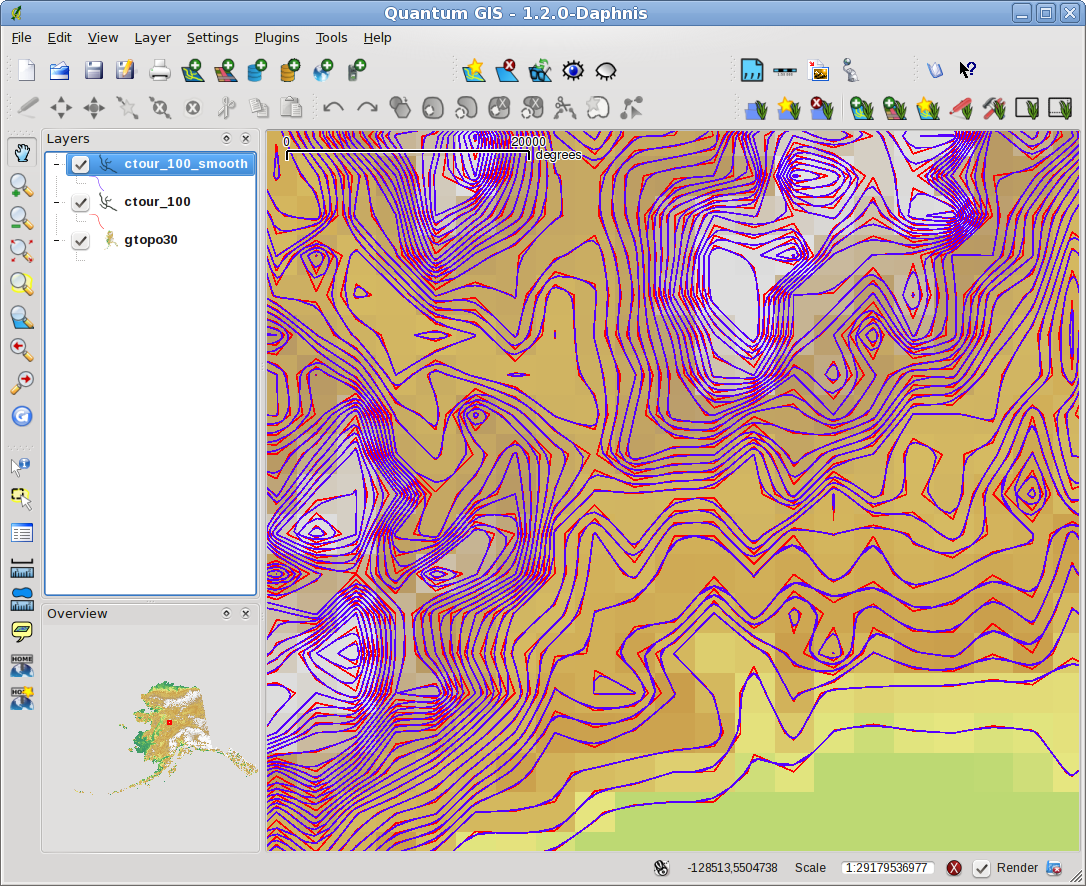Open the Print Composer
Image resolution: width=1086 pixels, height=886 pixels.
point(159,71)
